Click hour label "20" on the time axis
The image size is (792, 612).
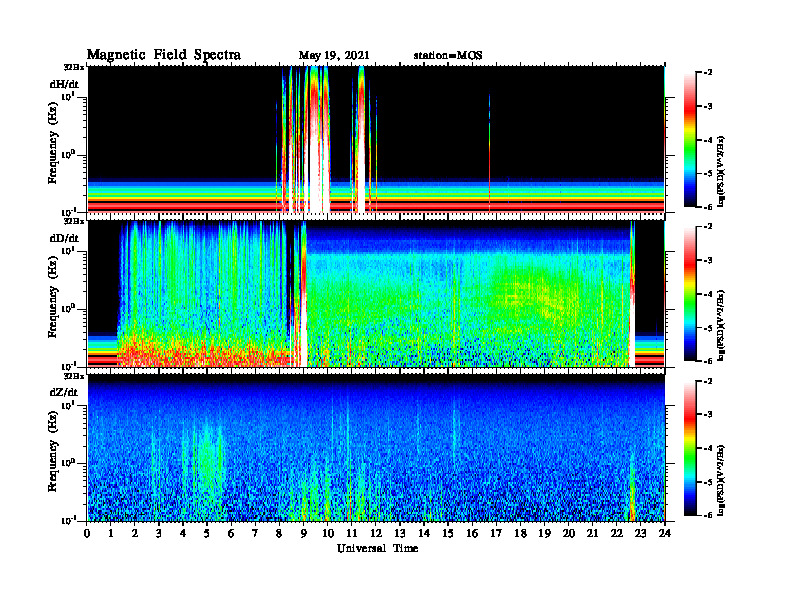tap(568, 534)
